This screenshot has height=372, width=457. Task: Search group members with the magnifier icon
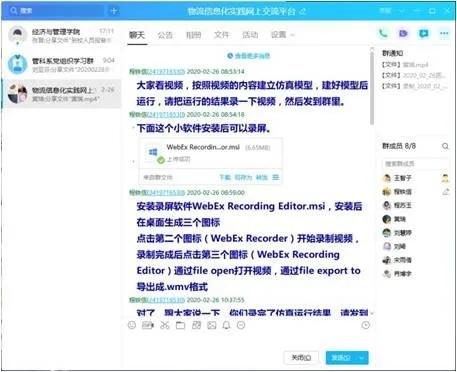[445, 146]
